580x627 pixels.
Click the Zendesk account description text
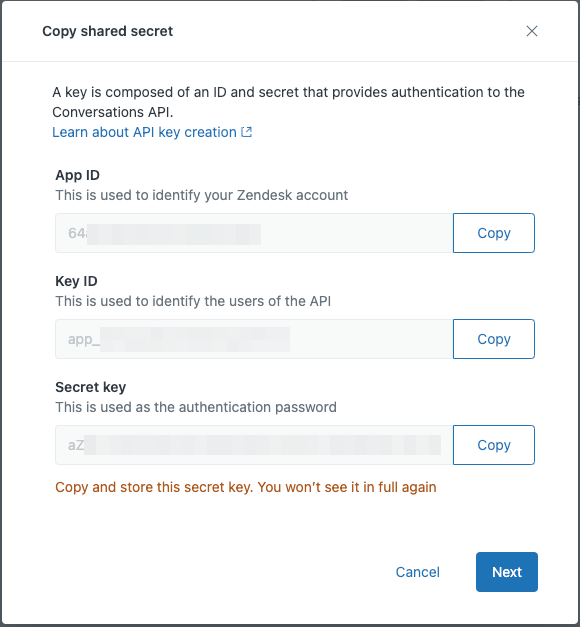202,195
